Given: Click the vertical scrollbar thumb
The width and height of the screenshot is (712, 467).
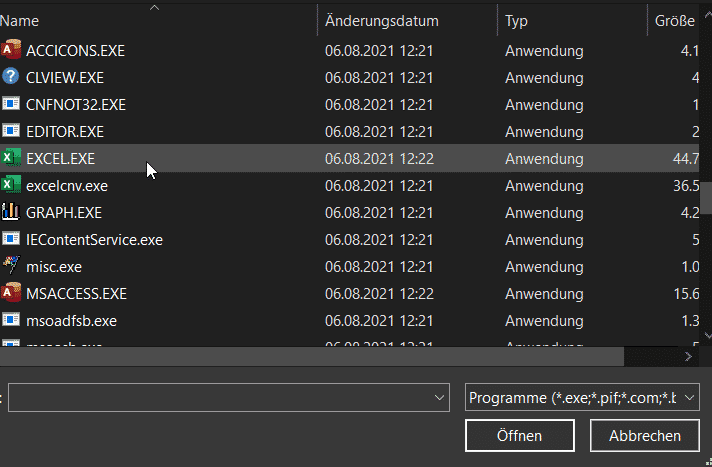Looking at the screenshot, I should [x=706, y=198].
